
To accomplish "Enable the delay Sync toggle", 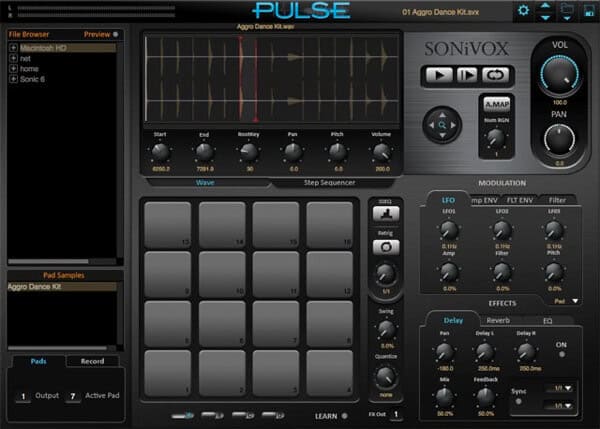I will 518,402.
